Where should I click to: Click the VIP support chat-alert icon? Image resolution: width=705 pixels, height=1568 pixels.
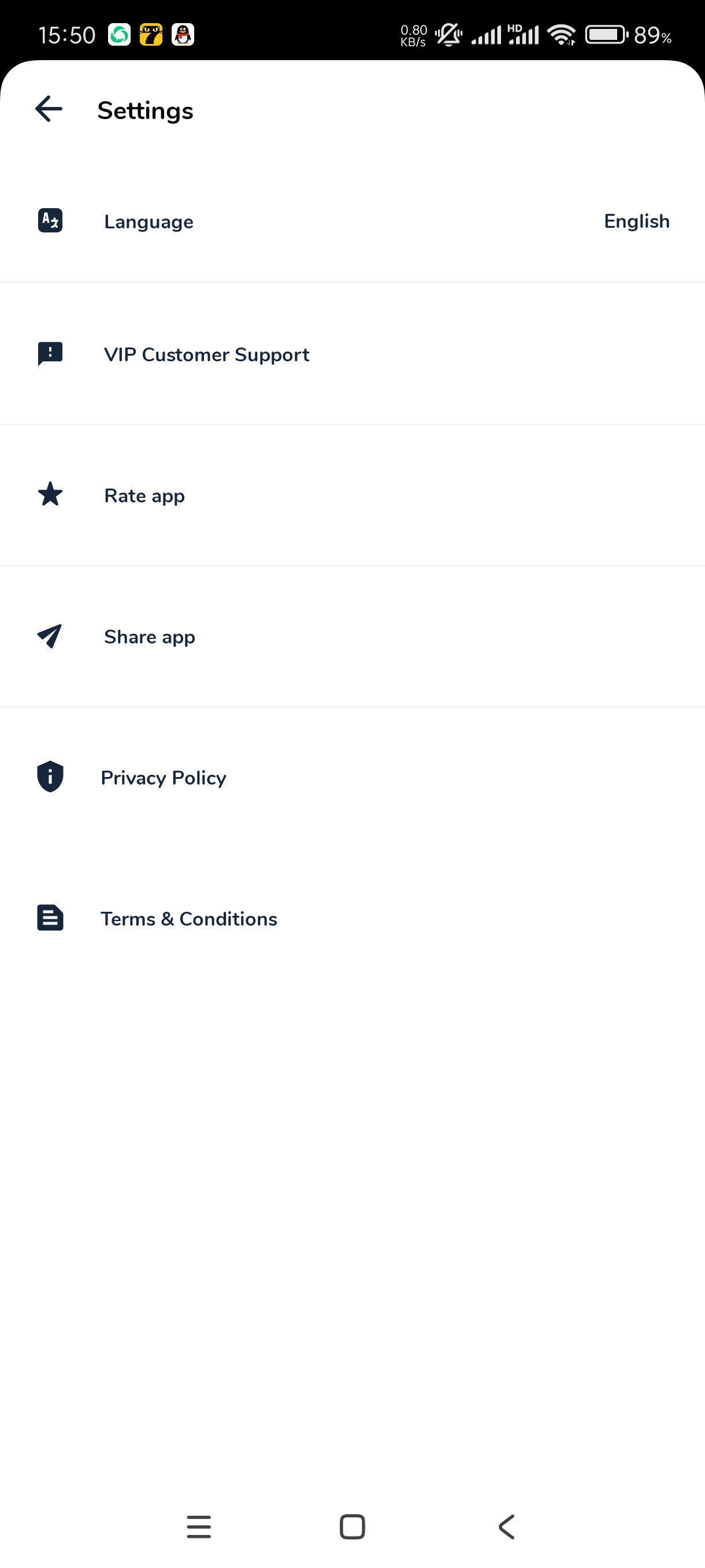pos(50,354)
